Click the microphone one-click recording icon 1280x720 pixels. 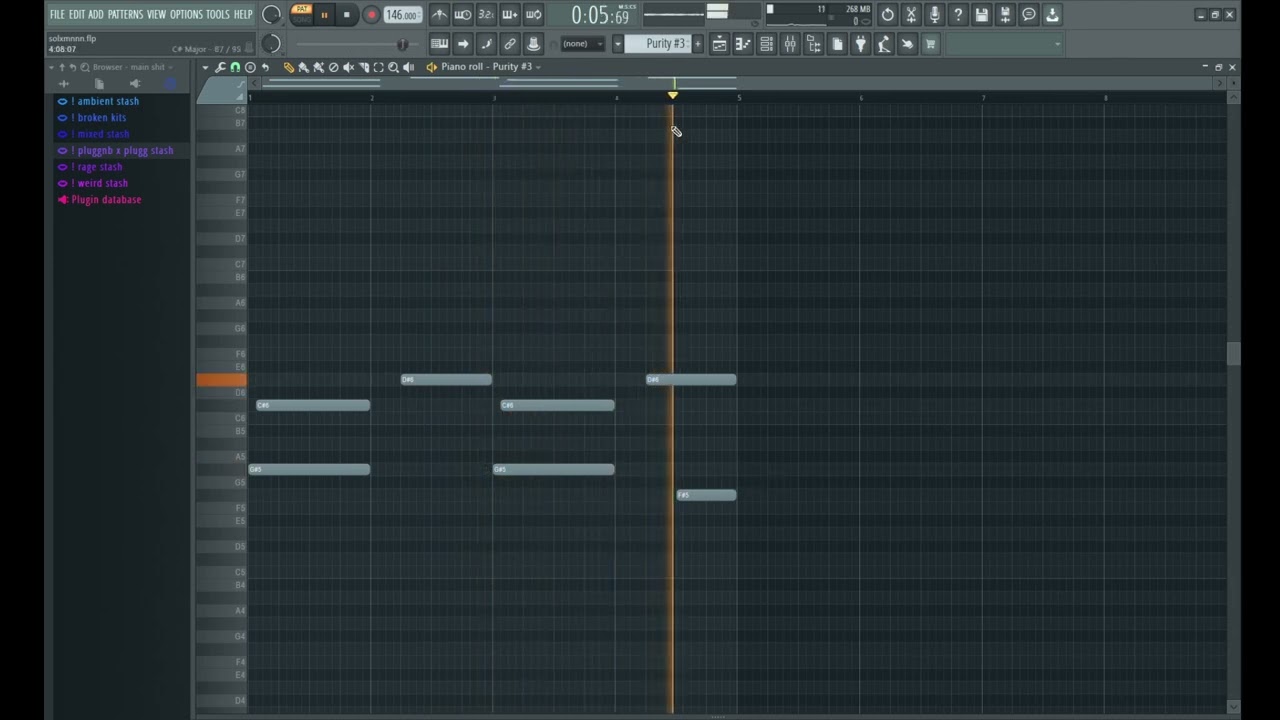point(934,15)
